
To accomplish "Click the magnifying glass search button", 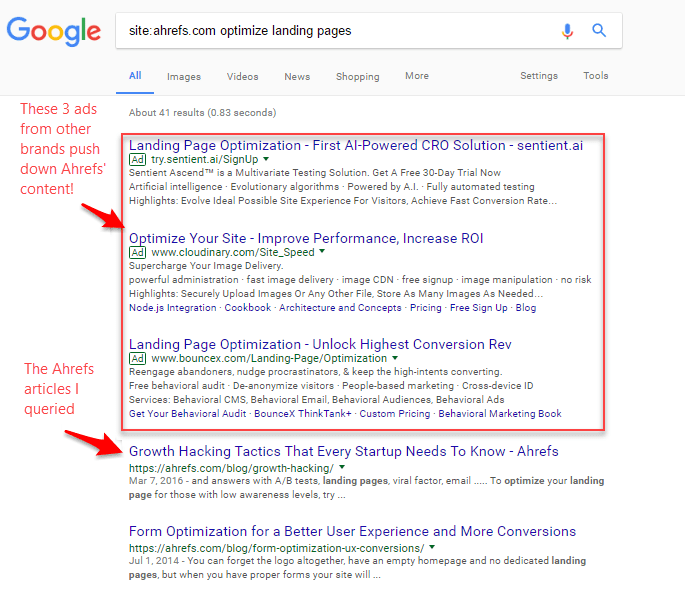I will point(600,31).
